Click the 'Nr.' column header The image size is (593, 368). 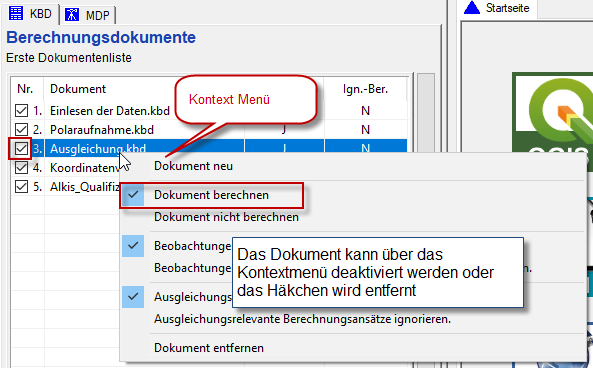coord(25,89)
